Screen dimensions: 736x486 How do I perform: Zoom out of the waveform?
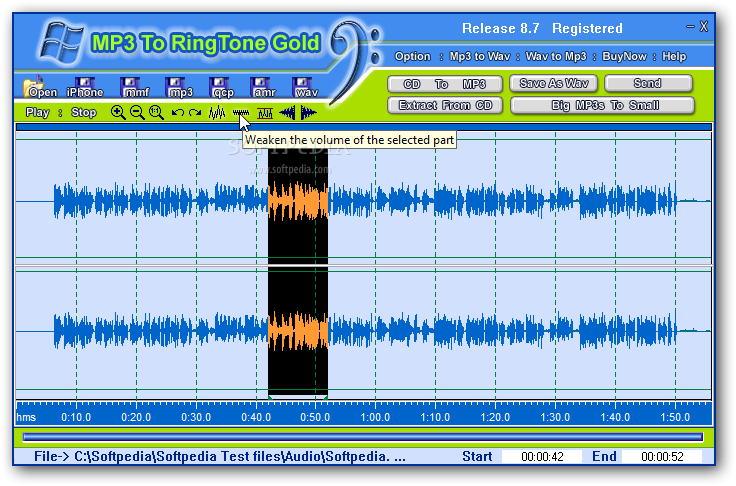pyautogui.click(x=137, y=113)
